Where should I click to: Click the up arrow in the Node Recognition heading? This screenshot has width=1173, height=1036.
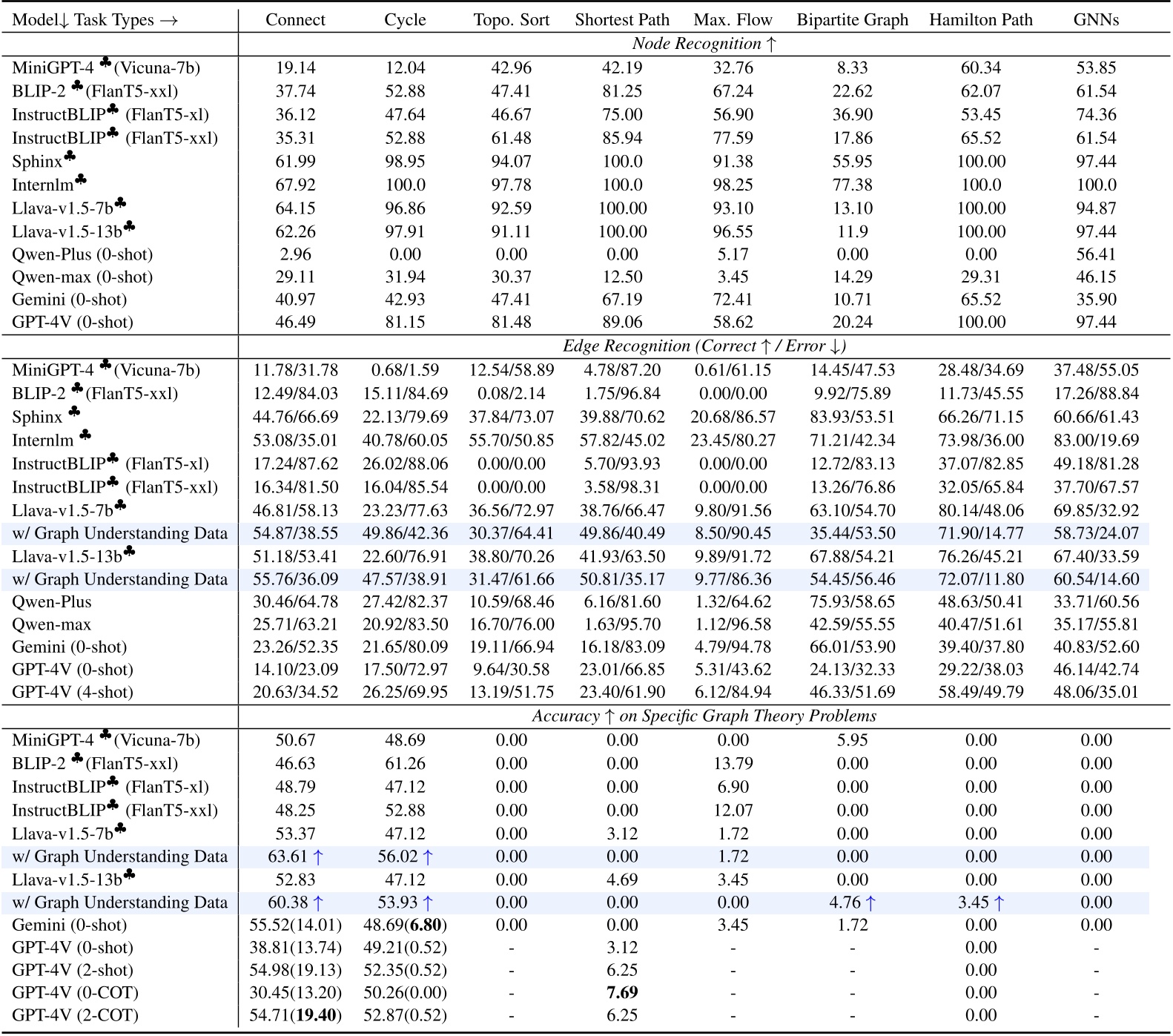pos(771,44)
